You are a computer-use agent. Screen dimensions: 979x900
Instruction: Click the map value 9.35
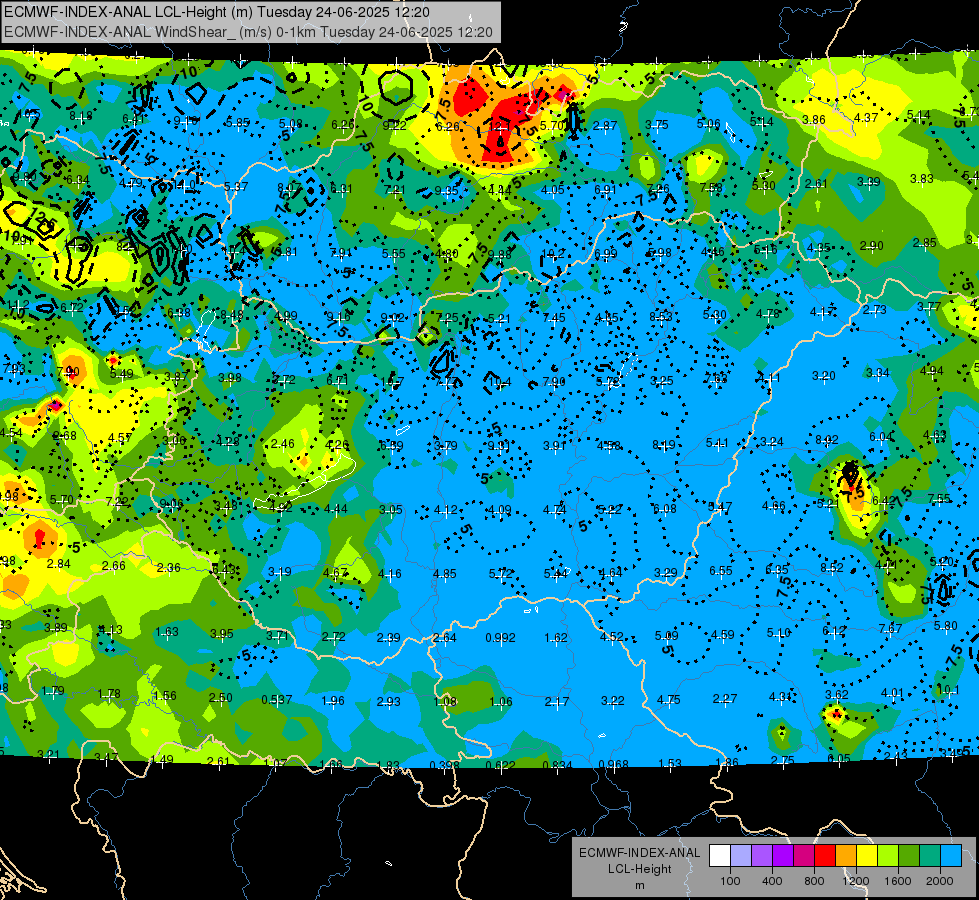(x=446, y=190)
